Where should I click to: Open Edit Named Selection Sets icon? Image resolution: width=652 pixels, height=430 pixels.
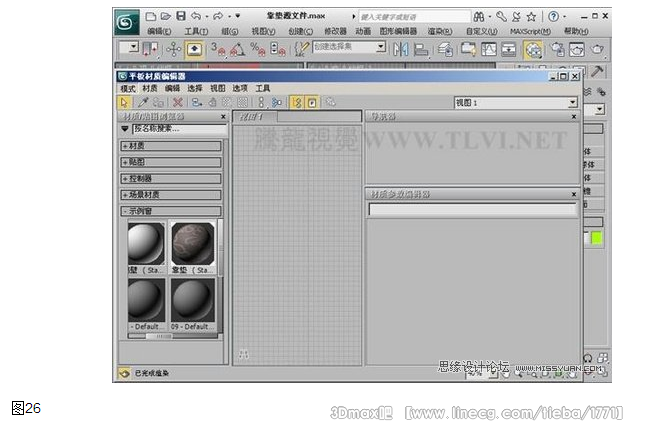(301, 49)
